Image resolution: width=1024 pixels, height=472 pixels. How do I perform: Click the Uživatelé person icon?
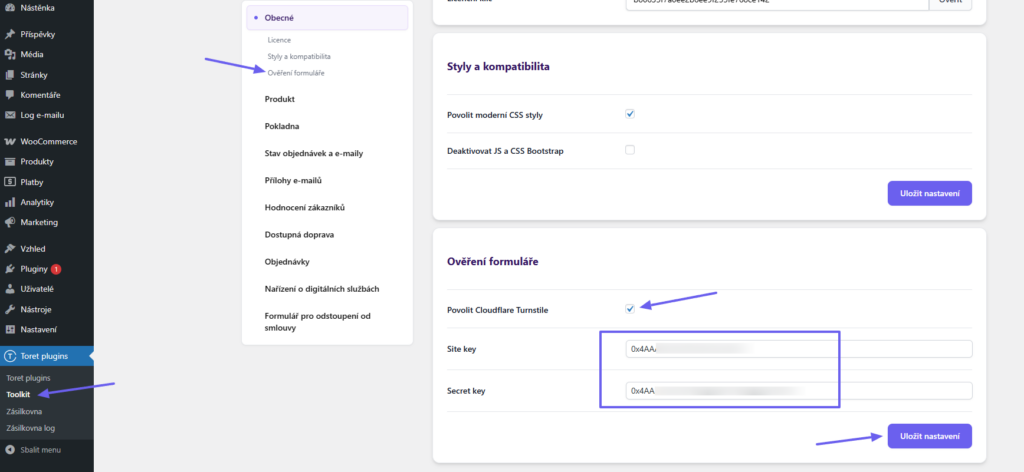pyautogui.click(x=10, y=289)
